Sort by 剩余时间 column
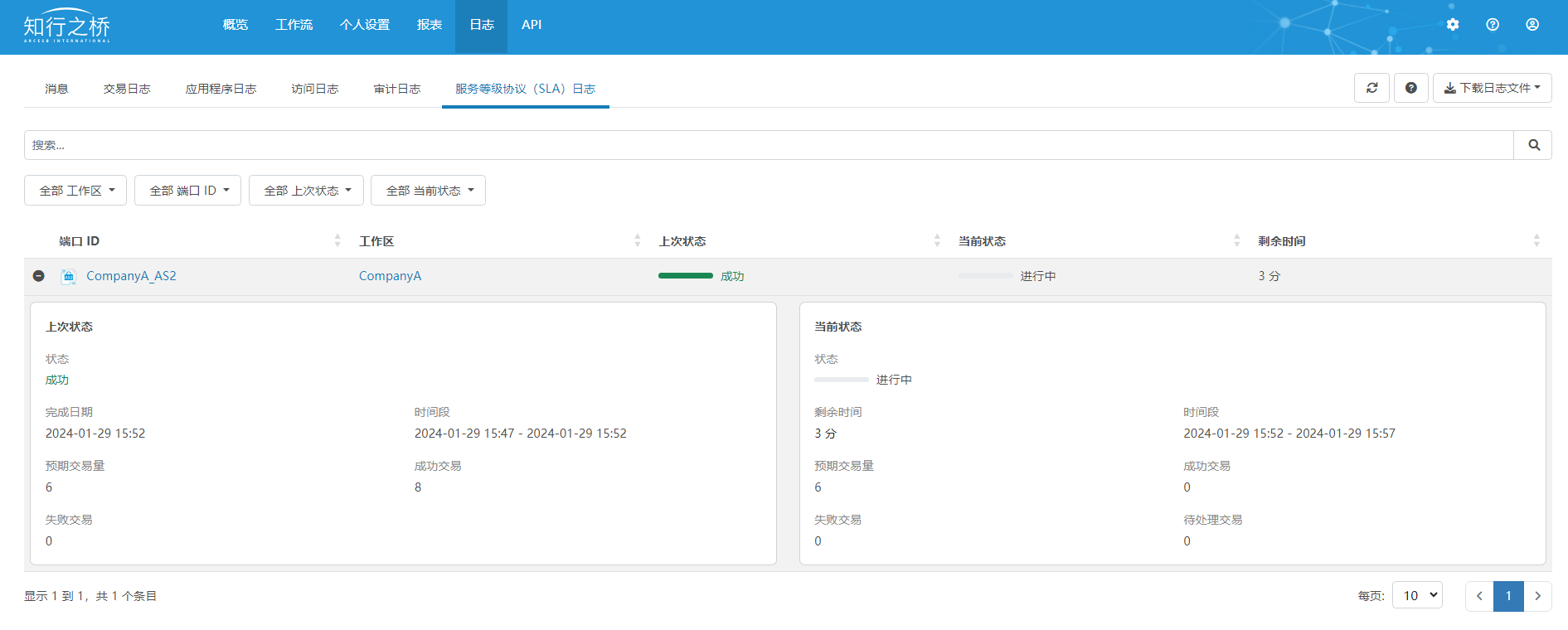This screenshot has height=630, width=1568. [x=1536, y=240]
